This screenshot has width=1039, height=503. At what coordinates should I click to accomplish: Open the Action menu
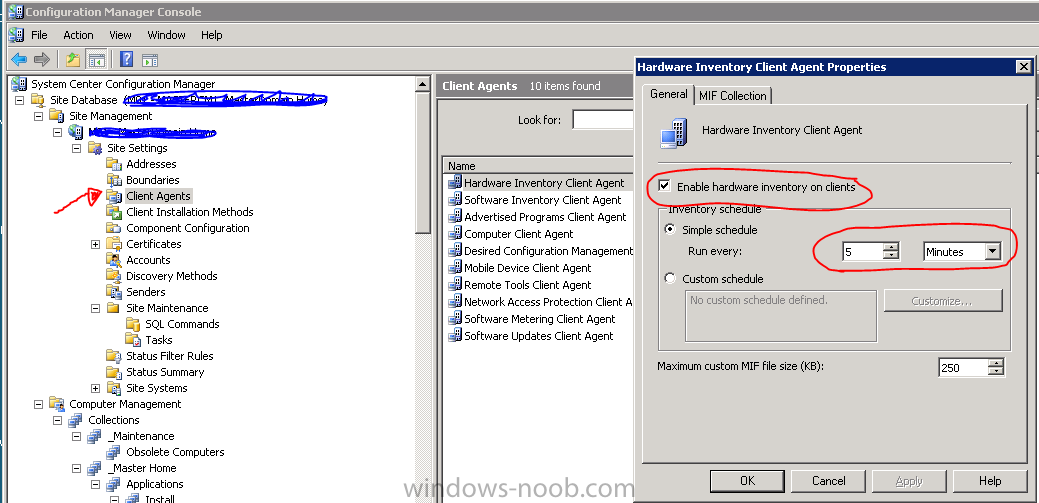78,35
